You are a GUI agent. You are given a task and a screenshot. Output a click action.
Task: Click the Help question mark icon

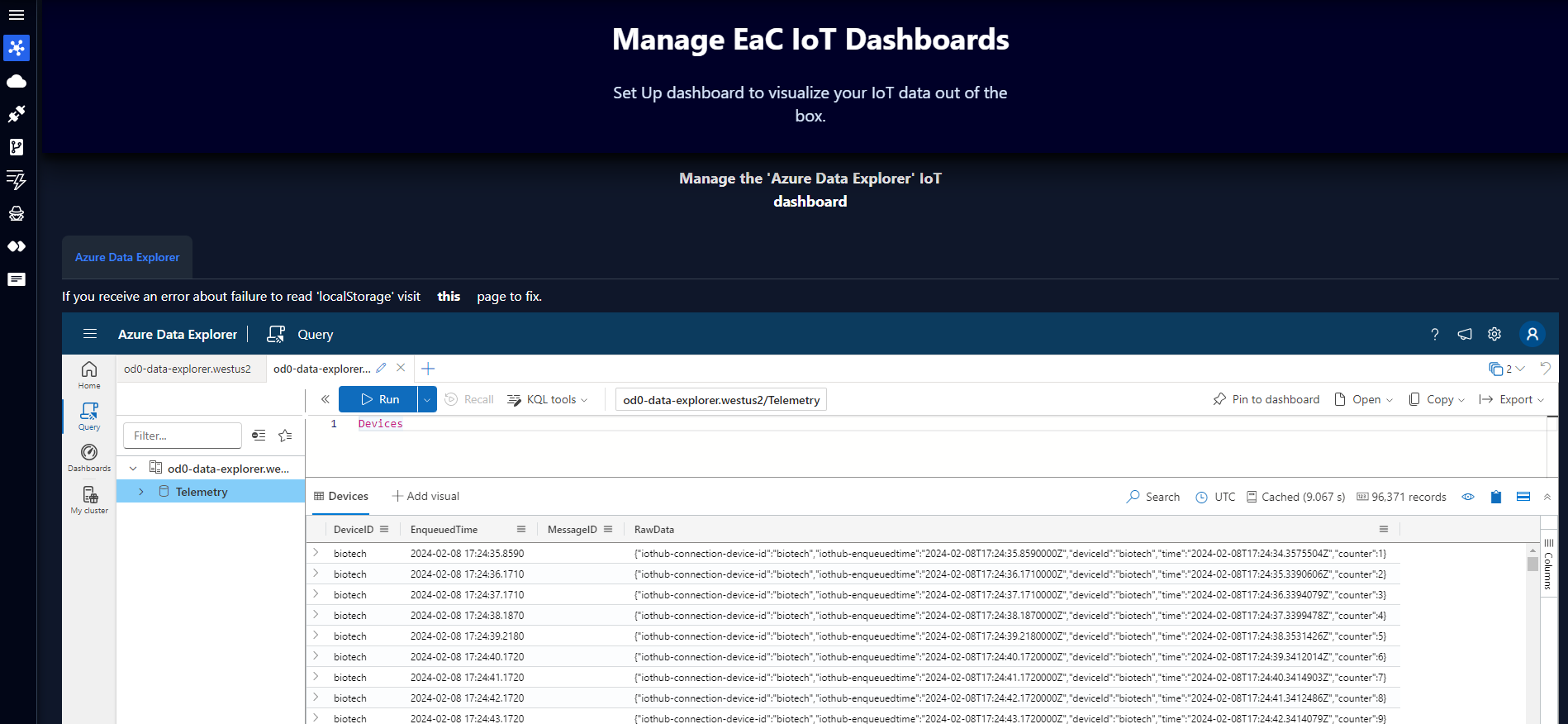click(1435, 334)
